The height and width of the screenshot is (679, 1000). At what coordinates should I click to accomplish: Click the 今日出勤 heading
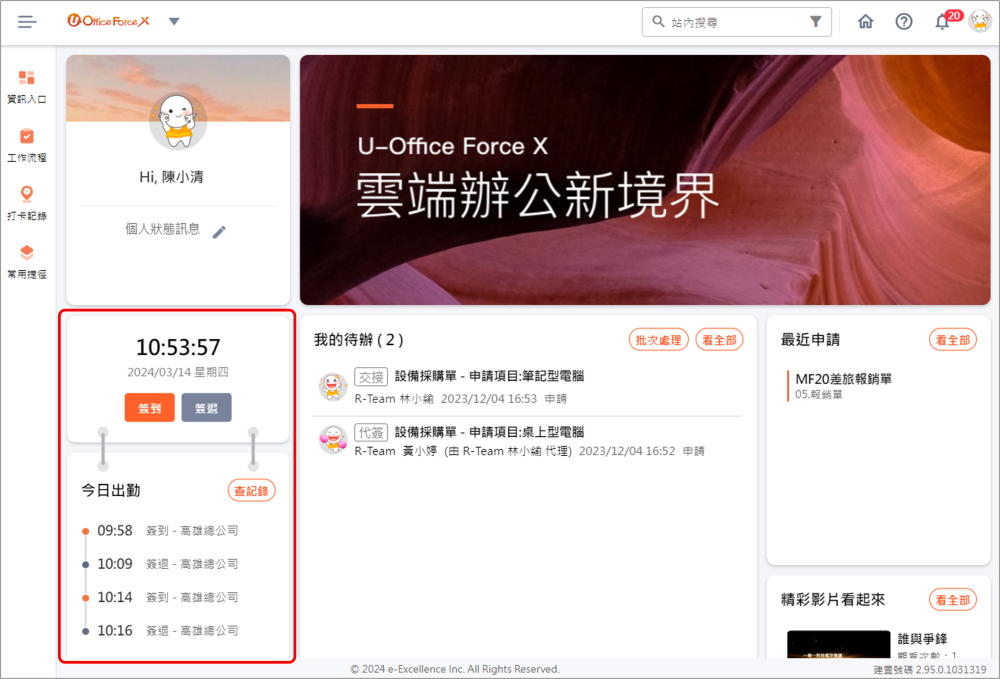(x=110, y=490)
